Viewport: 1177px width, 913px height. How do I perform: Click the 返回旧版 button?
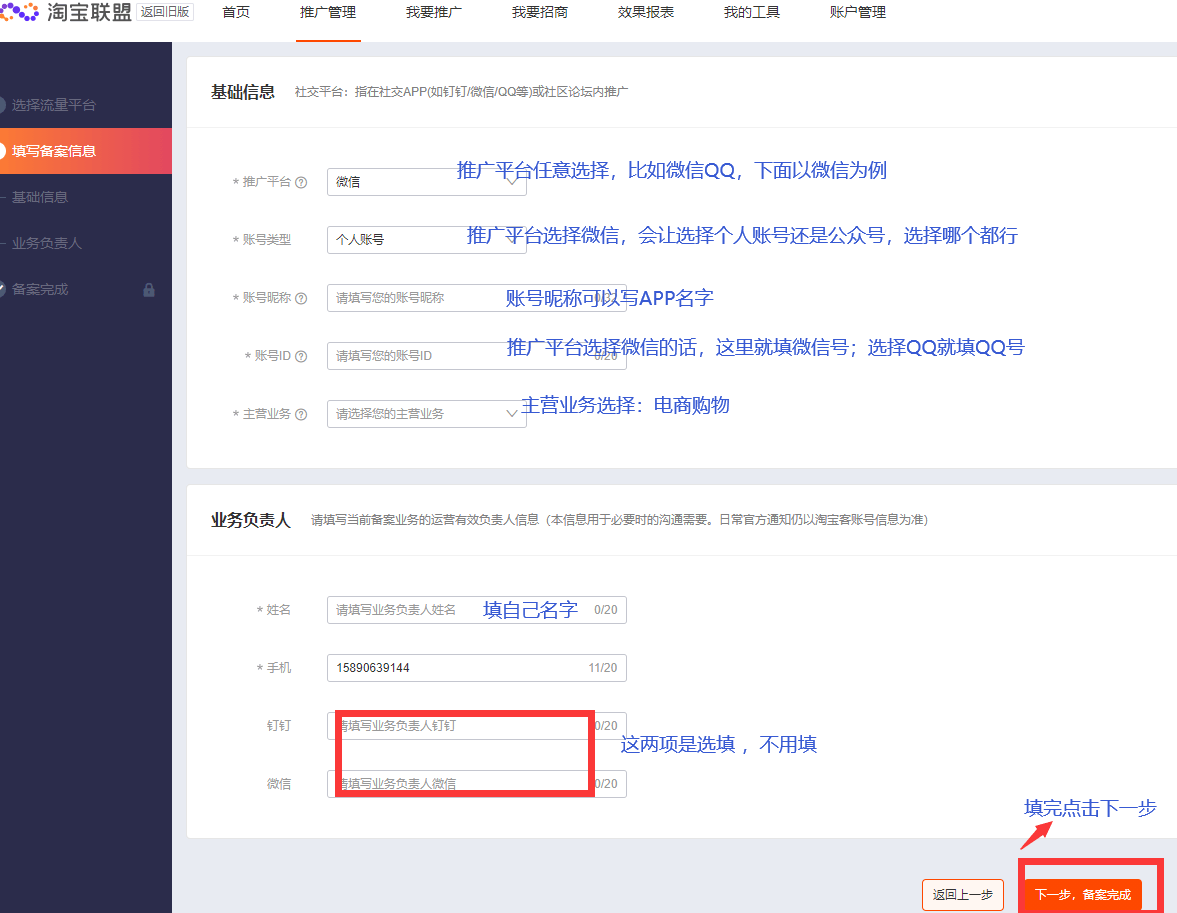[165, 12]
